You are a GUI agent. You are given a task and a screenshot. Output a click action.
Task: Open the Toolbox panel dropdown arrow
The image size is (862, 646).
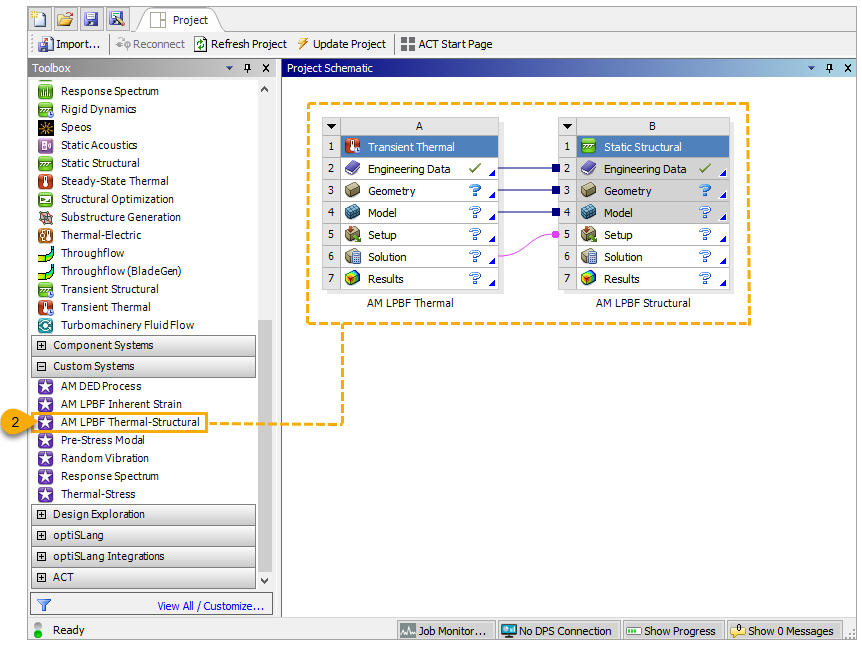(x=229, y=68)
